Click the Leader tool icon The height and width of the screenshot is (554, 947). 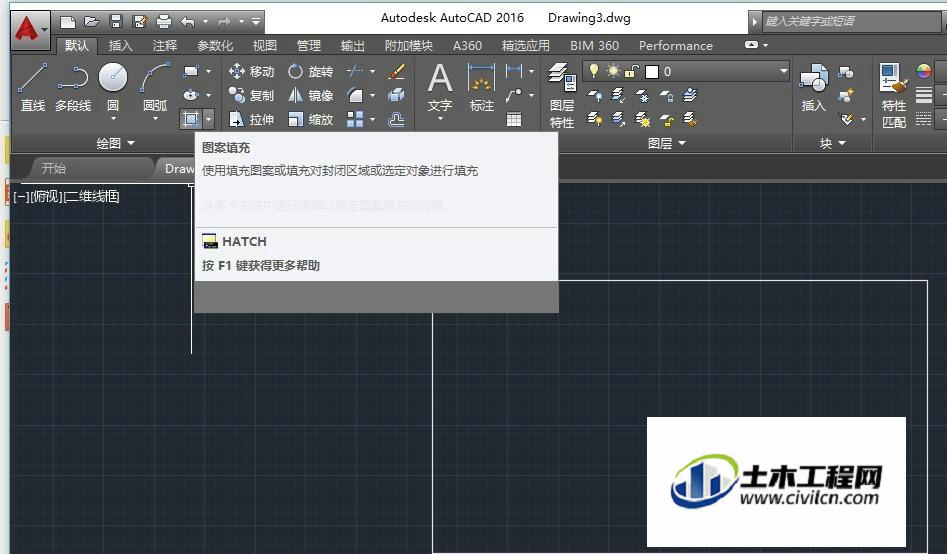coord(514,95)
